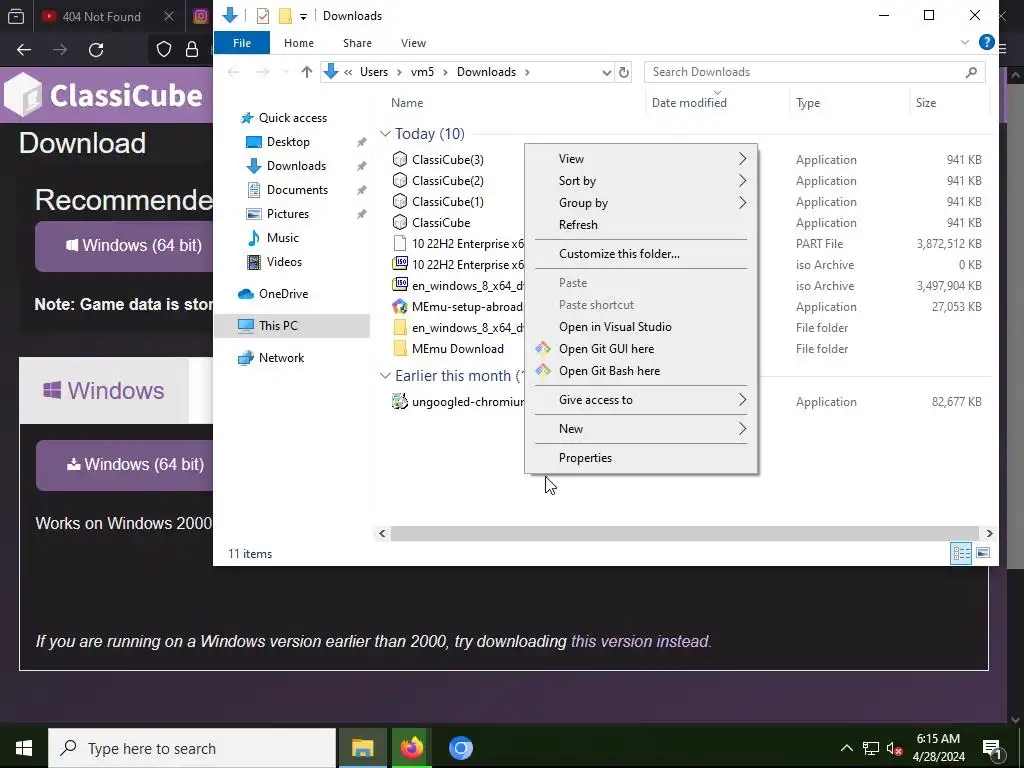Open the File ribbon tab
Viewport: 1024px width, 768px height.
pos(242,43)
